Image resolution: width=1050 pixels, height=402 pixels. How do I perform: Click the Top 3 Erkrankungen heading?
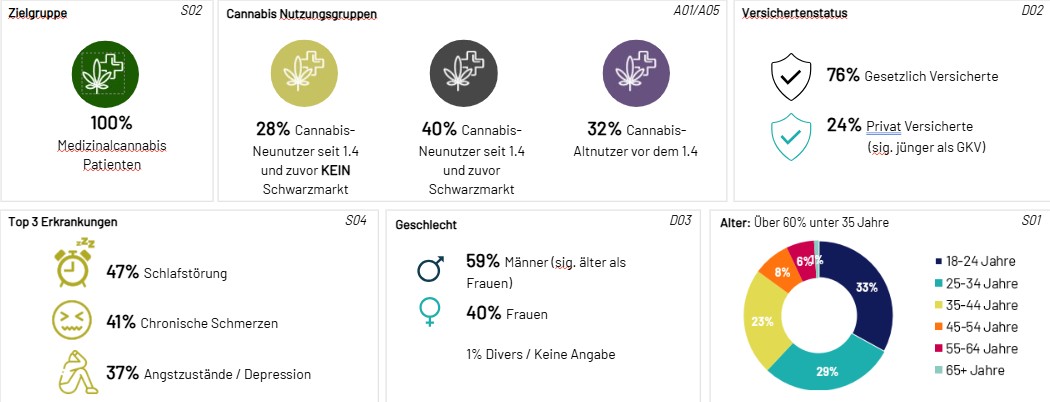tap(63, 222)
